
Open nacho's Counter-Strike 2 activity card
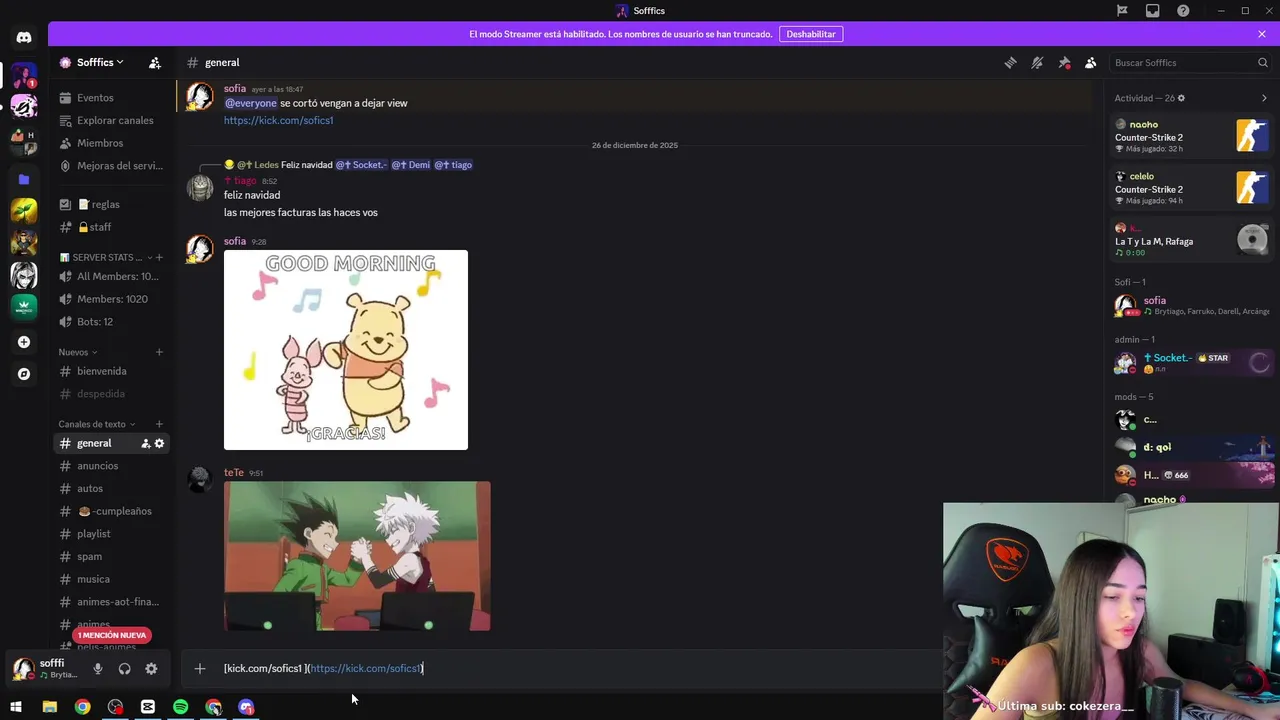tap(1192, 135)
